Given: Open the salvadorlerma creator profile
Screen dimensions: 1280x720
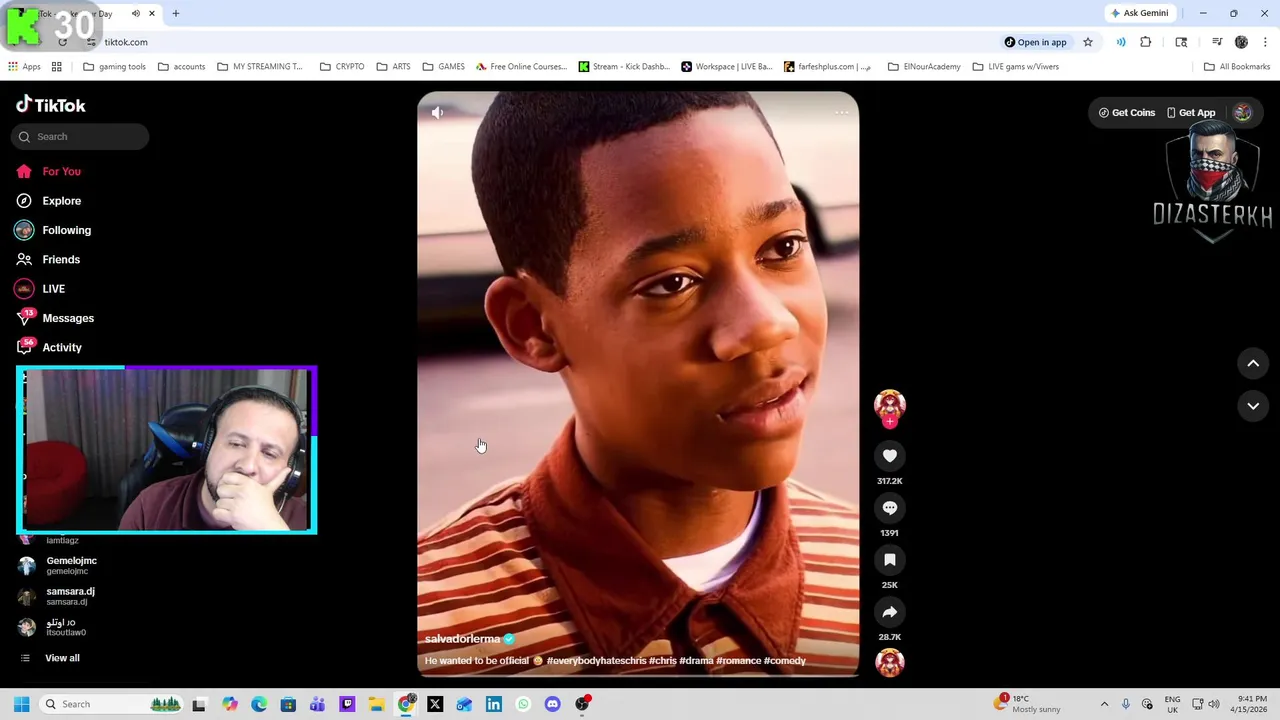Looking at the screenshot, I should coord(462,639).
